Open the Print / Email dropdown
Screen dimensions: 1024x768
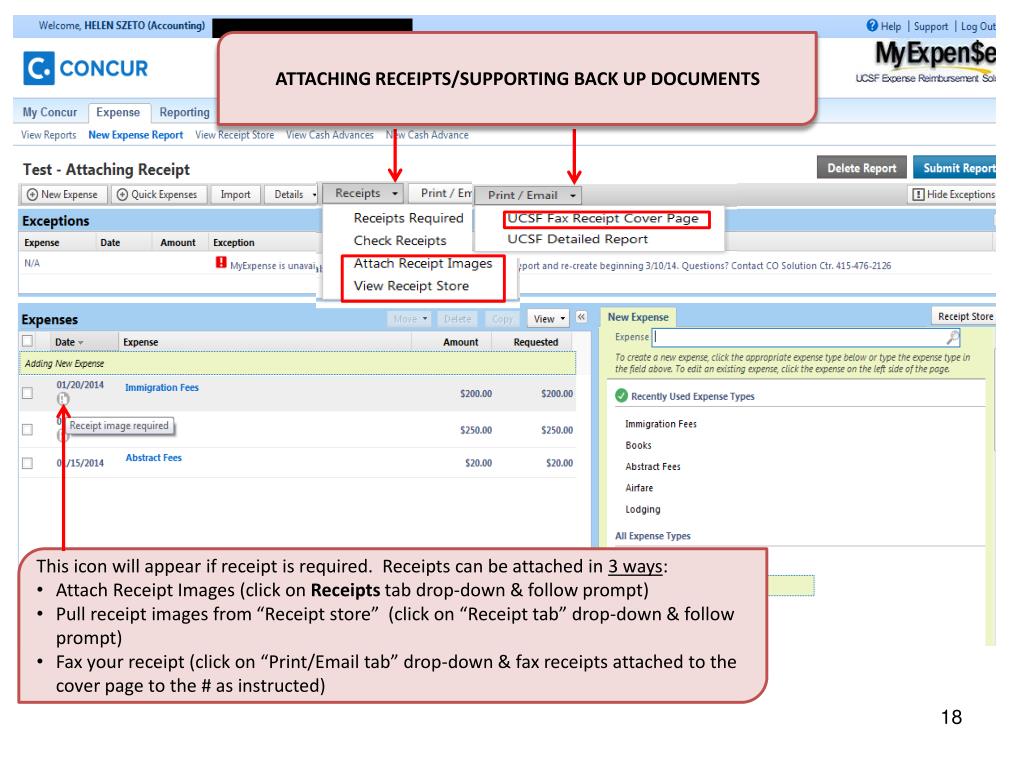tap(528, 195)
